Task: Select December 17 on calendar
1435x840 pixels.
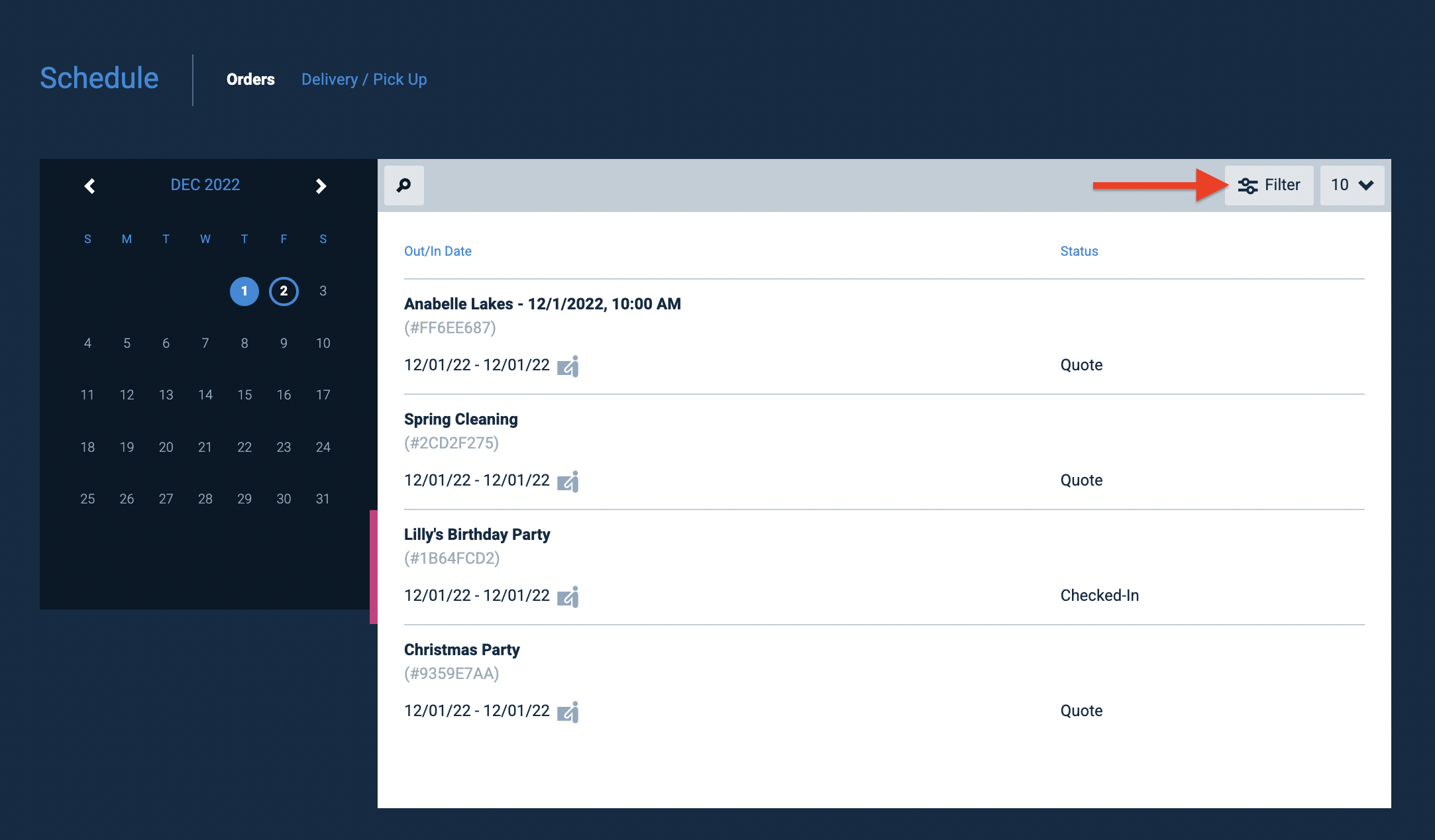Action: [x=323, y=395]
